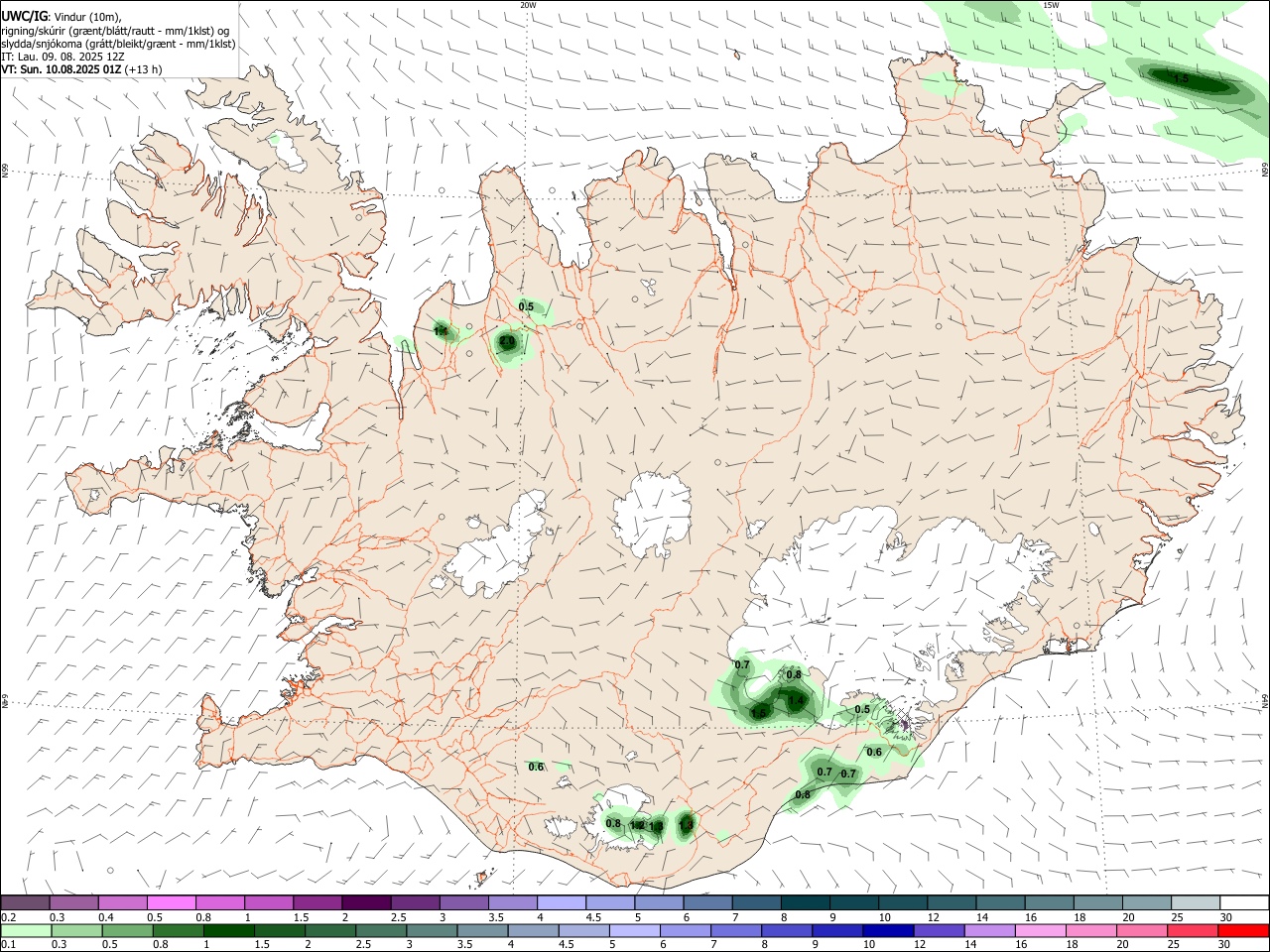Pick the red 30 swatch in bottom legend row
The height and width of the screenshot is (952, 1270).
tap(1243, 931)
